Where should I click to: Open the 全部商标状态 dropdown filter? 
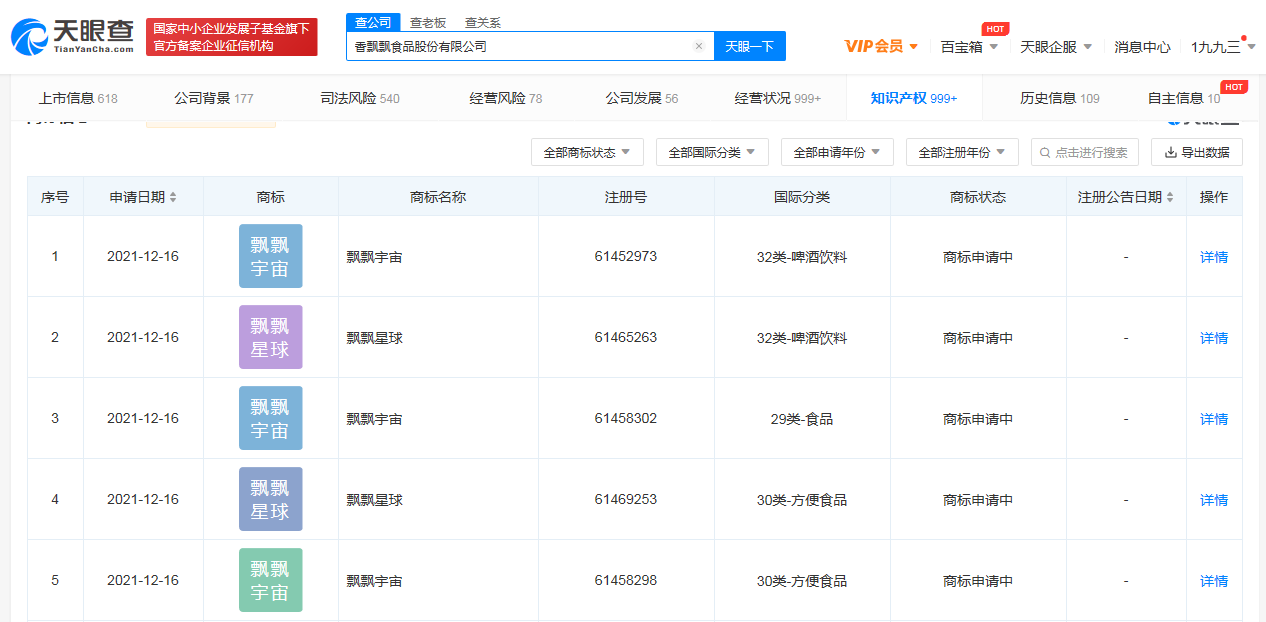point(587,153)
